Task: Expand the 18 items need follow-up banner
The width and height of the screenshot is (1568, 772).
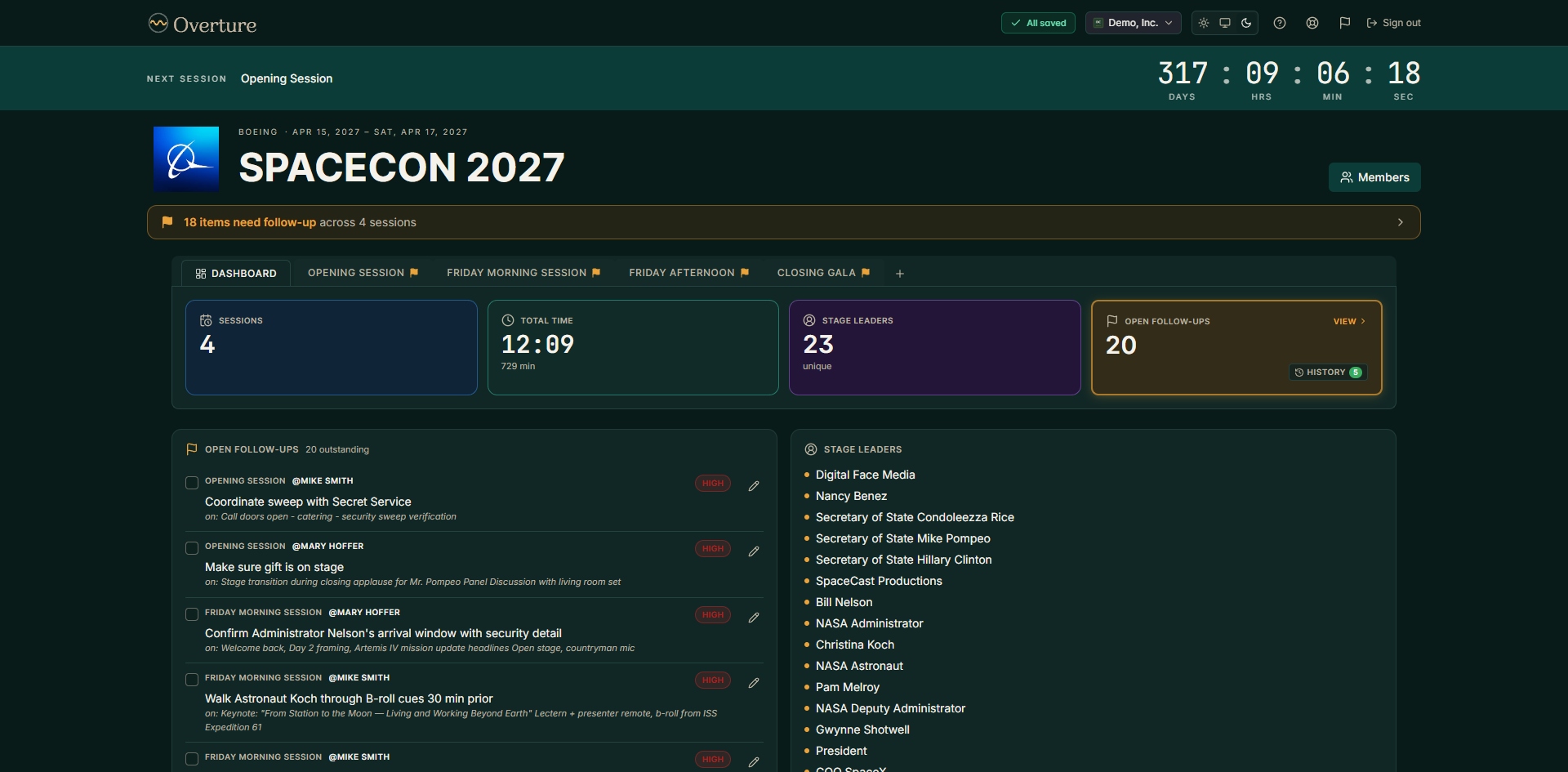Action: coord(784,222)
